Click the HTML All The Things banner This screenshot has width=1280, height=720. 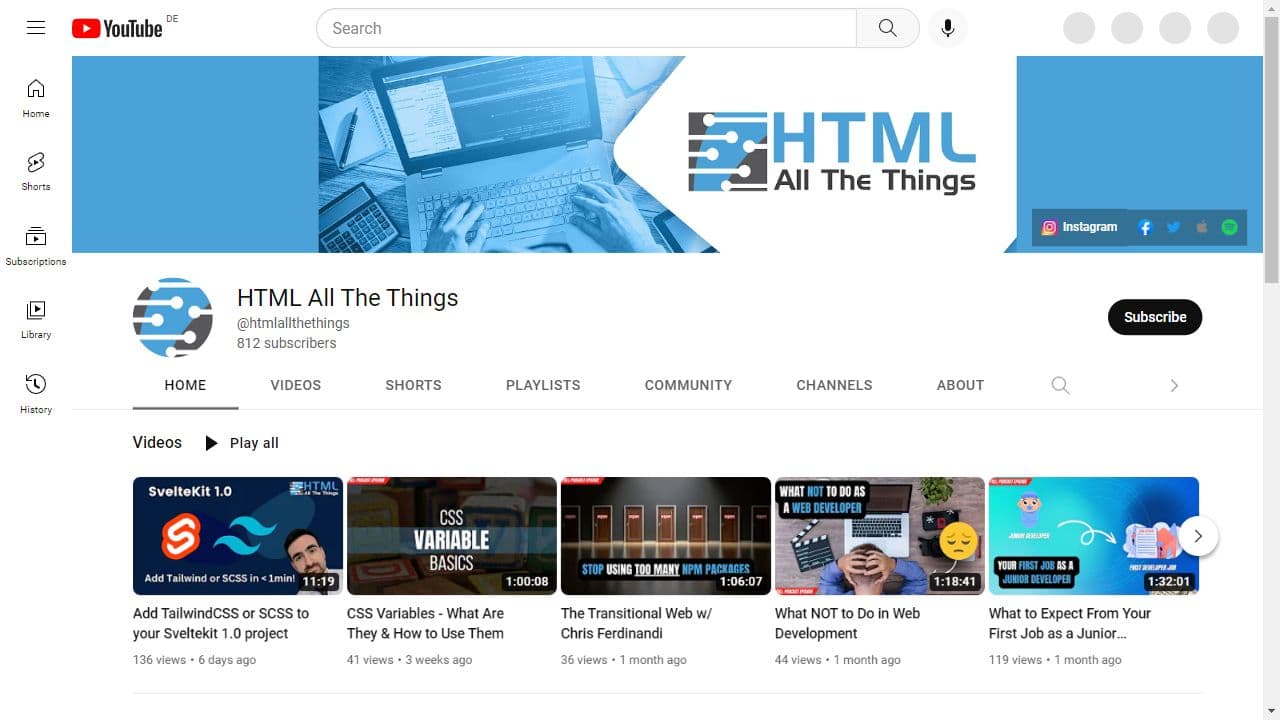click(x=667, y=154)
